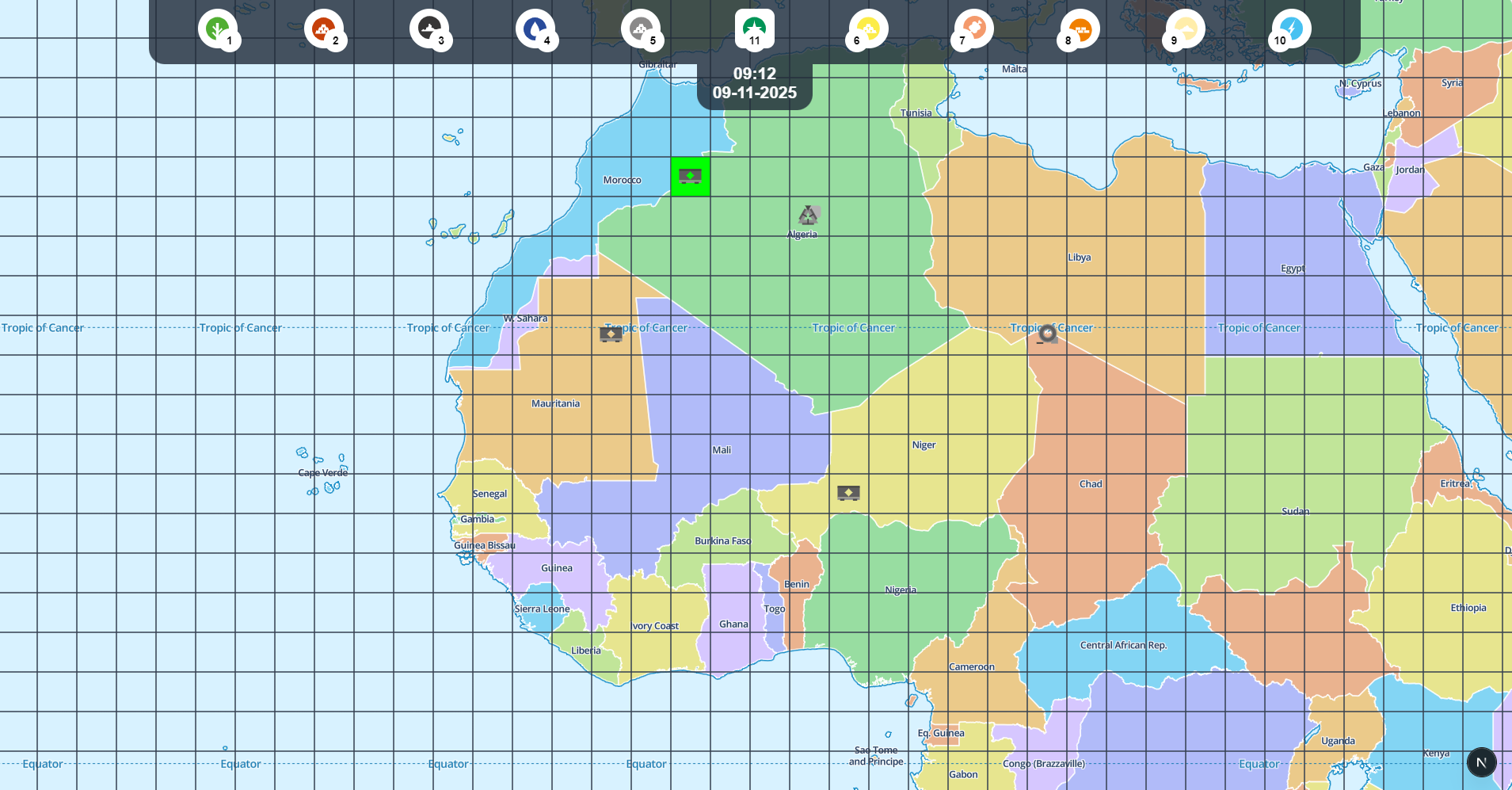This screenshot has width=1512, height=790.
Task: Click the Malta label
Action: [1015, 69]
